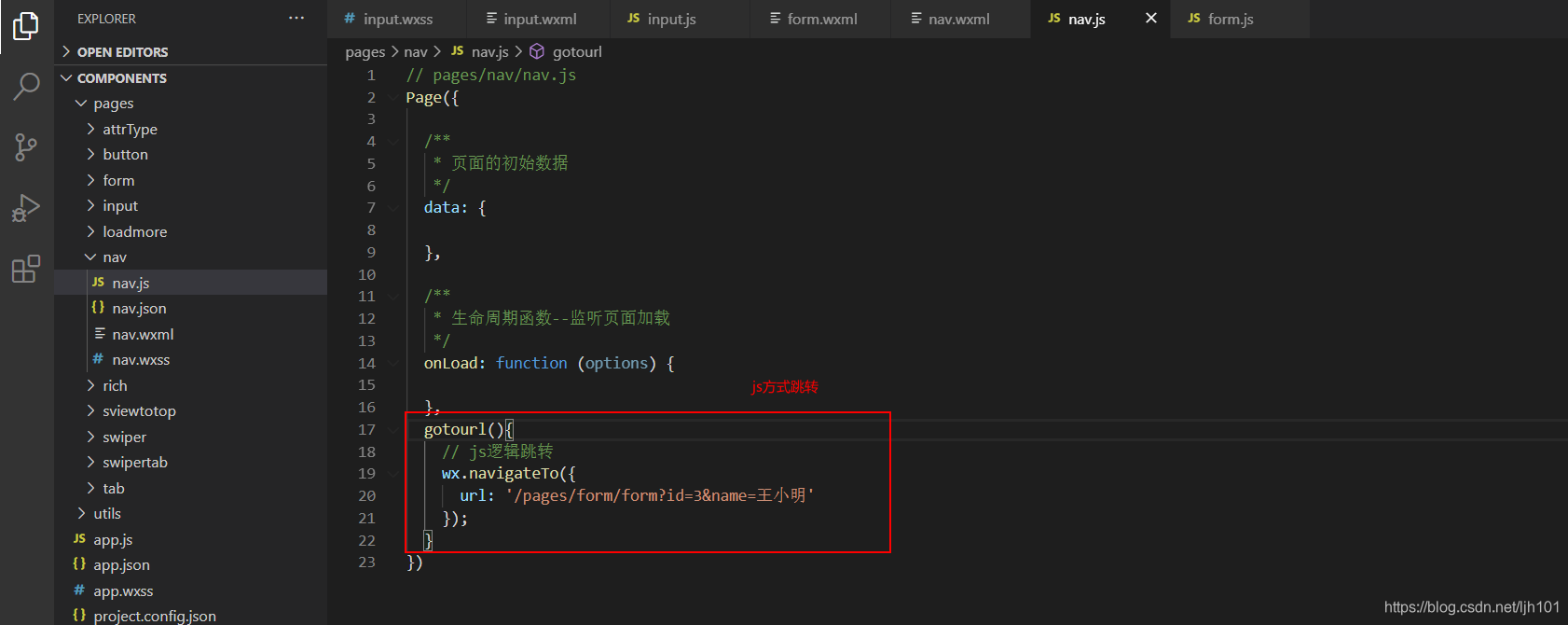Select nav.js in the file tree
The height and width of the screenshot is (625, 1568).
190,283
